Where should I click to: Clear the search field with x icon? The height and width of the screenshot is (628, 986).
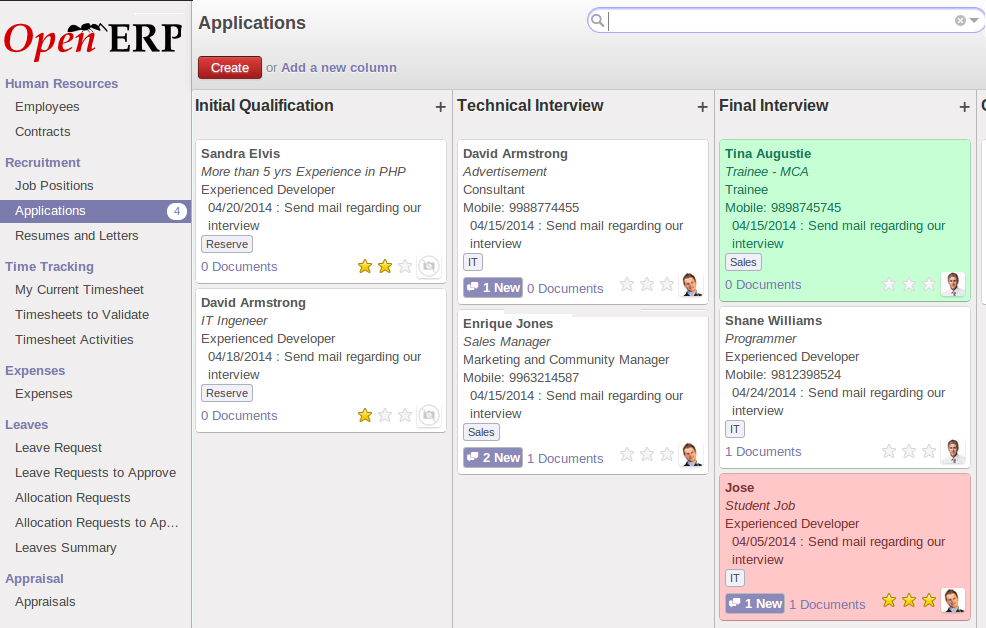coord(960,20)
